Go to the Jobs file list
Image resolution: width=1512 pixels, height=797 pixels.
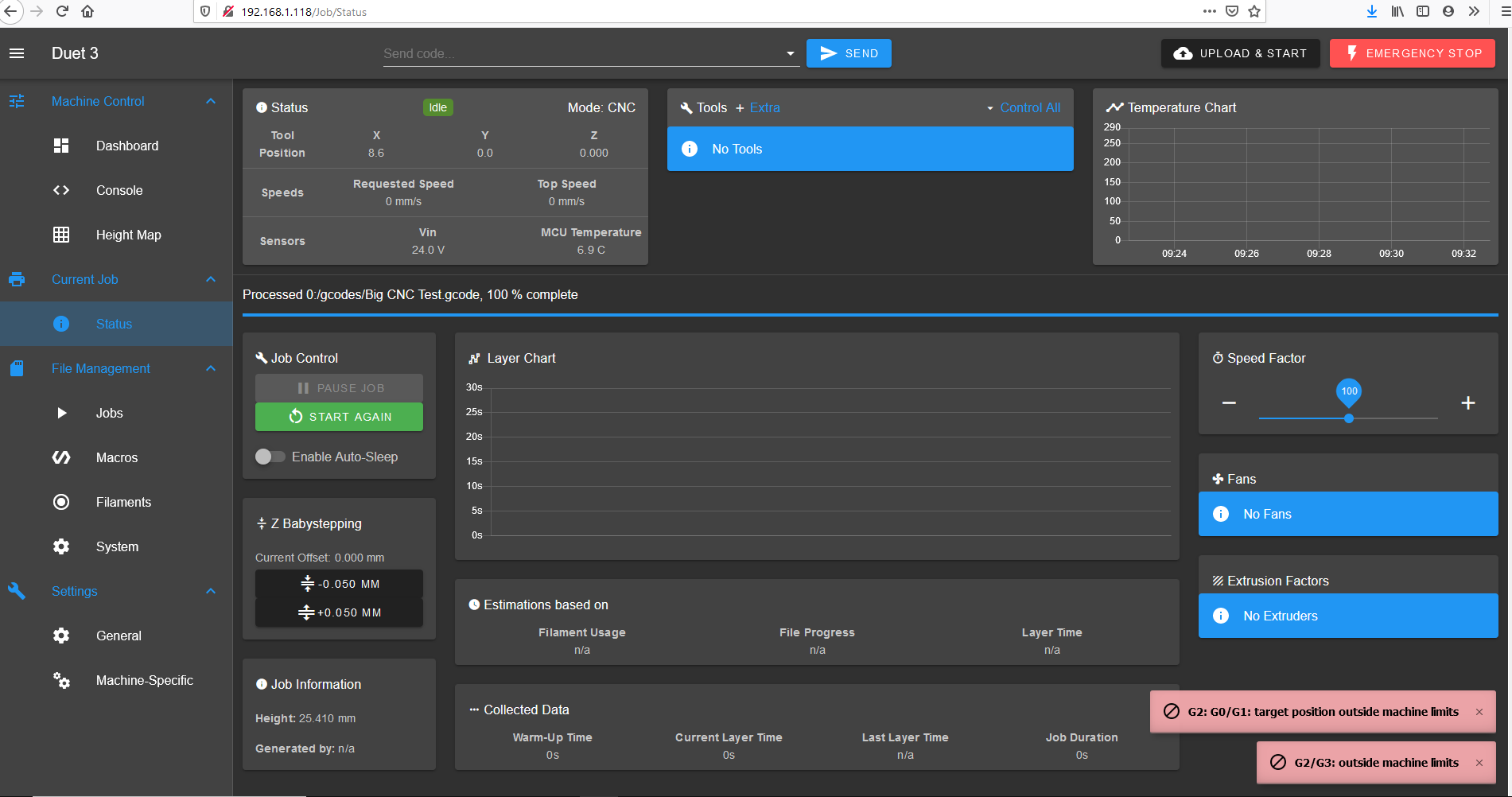(116, 413)
